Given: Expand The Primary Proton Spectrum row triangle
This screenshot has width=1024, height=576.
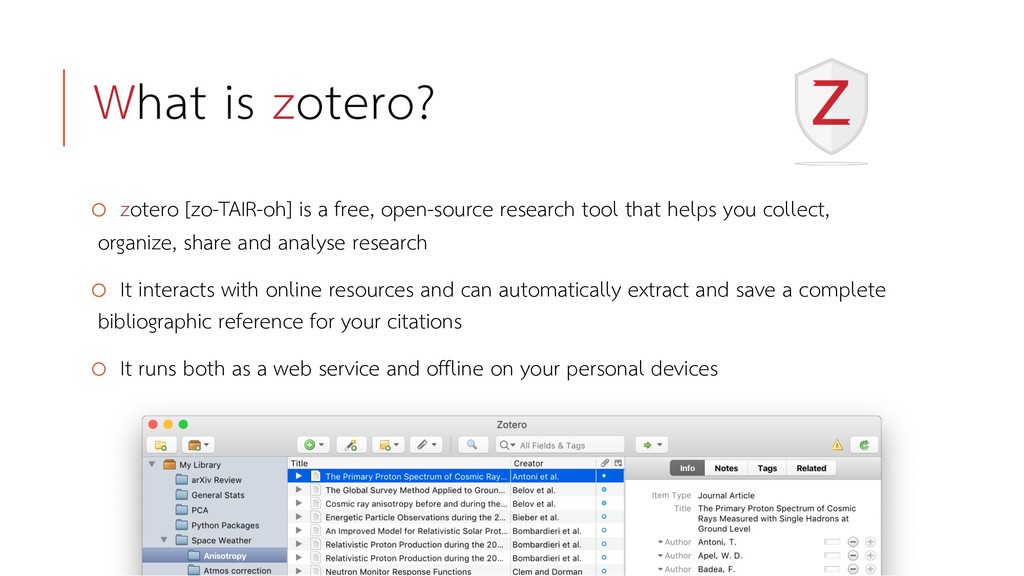Looking at the screenshot, I should pos(298,476).
